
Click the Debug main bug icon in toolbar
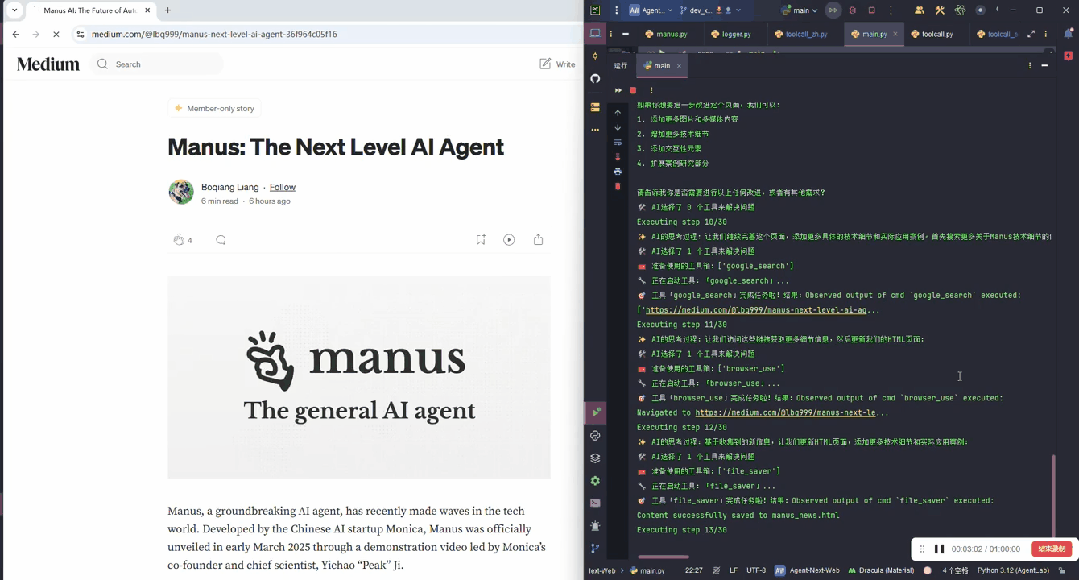click(853, 10)
